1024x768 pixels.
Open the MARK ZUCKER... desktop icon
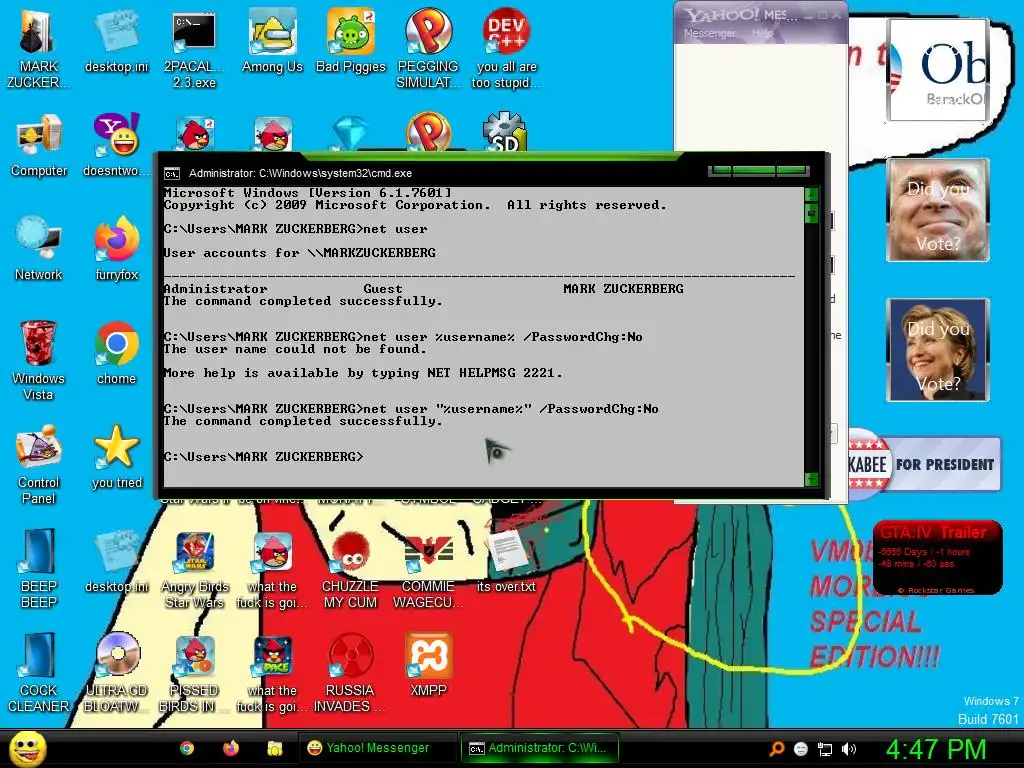click(38, 47)
